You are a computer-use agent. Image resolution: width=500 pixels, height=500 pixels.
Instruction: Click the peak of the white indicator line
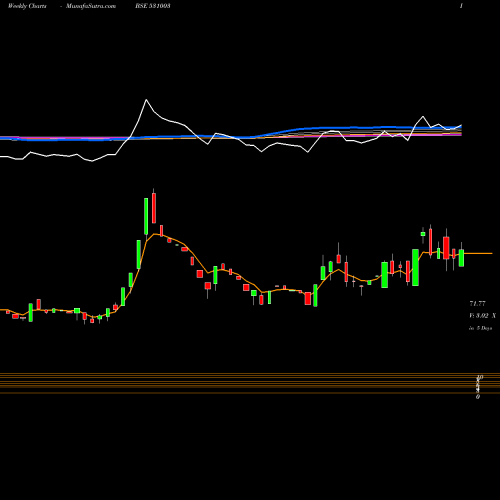(146, 100)
